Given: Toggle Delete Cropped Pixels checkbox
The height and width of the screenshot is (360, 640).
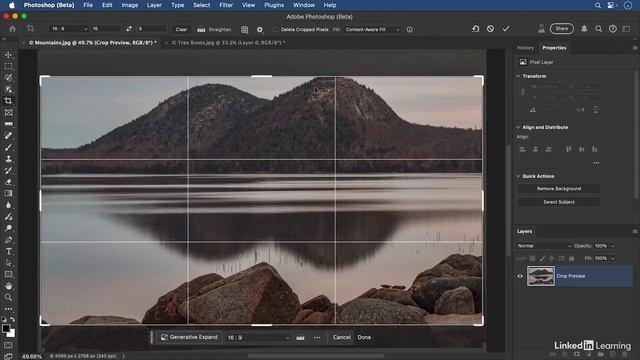Looking at the screenshot, I should click(275, 29).
